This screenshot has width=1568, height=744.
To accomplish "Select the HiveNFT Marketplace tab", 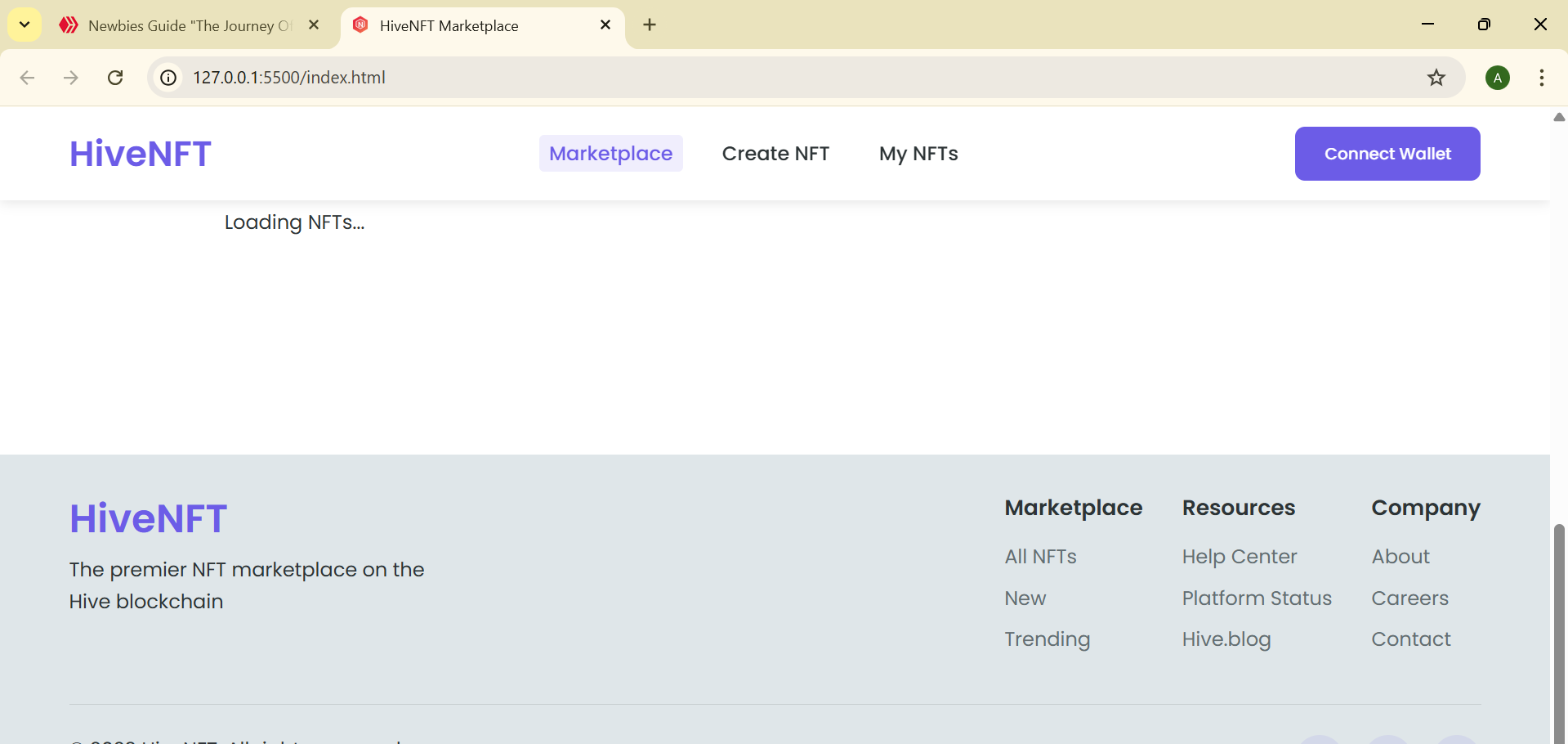I will (x=482, y=25).
